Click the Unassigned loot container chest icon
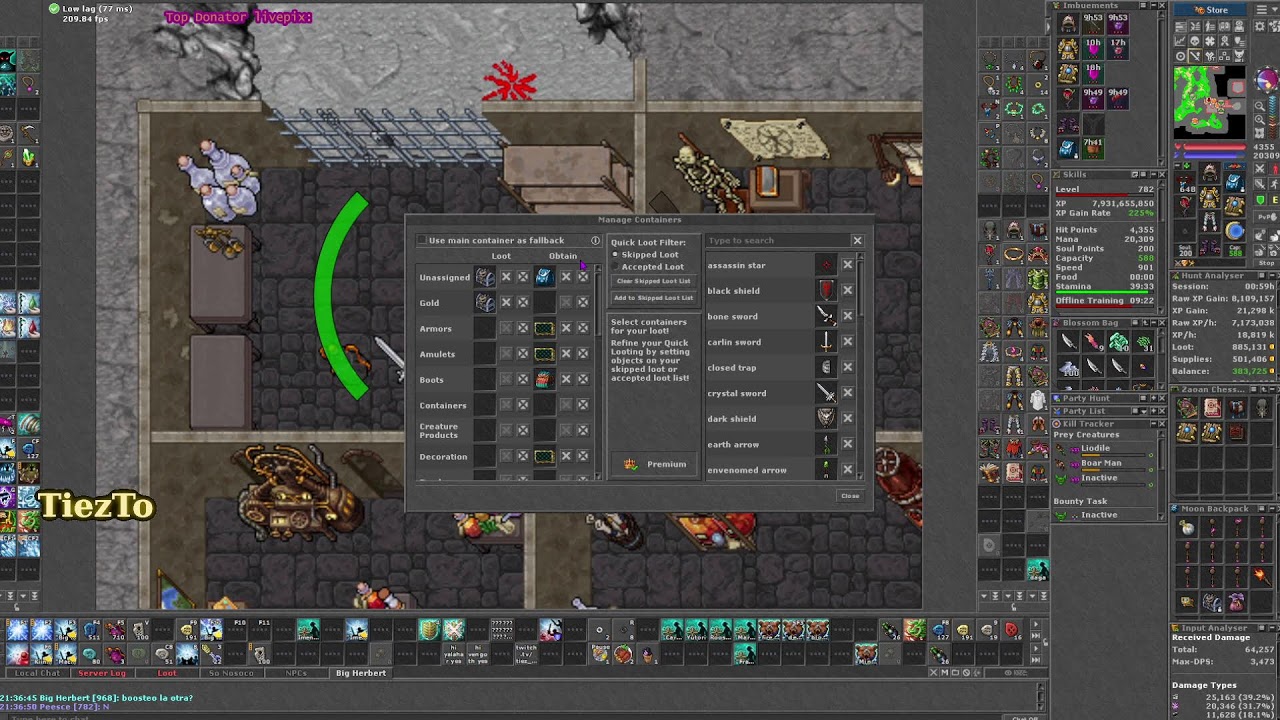Viewport: 1280px width, 720px height. 485,277
